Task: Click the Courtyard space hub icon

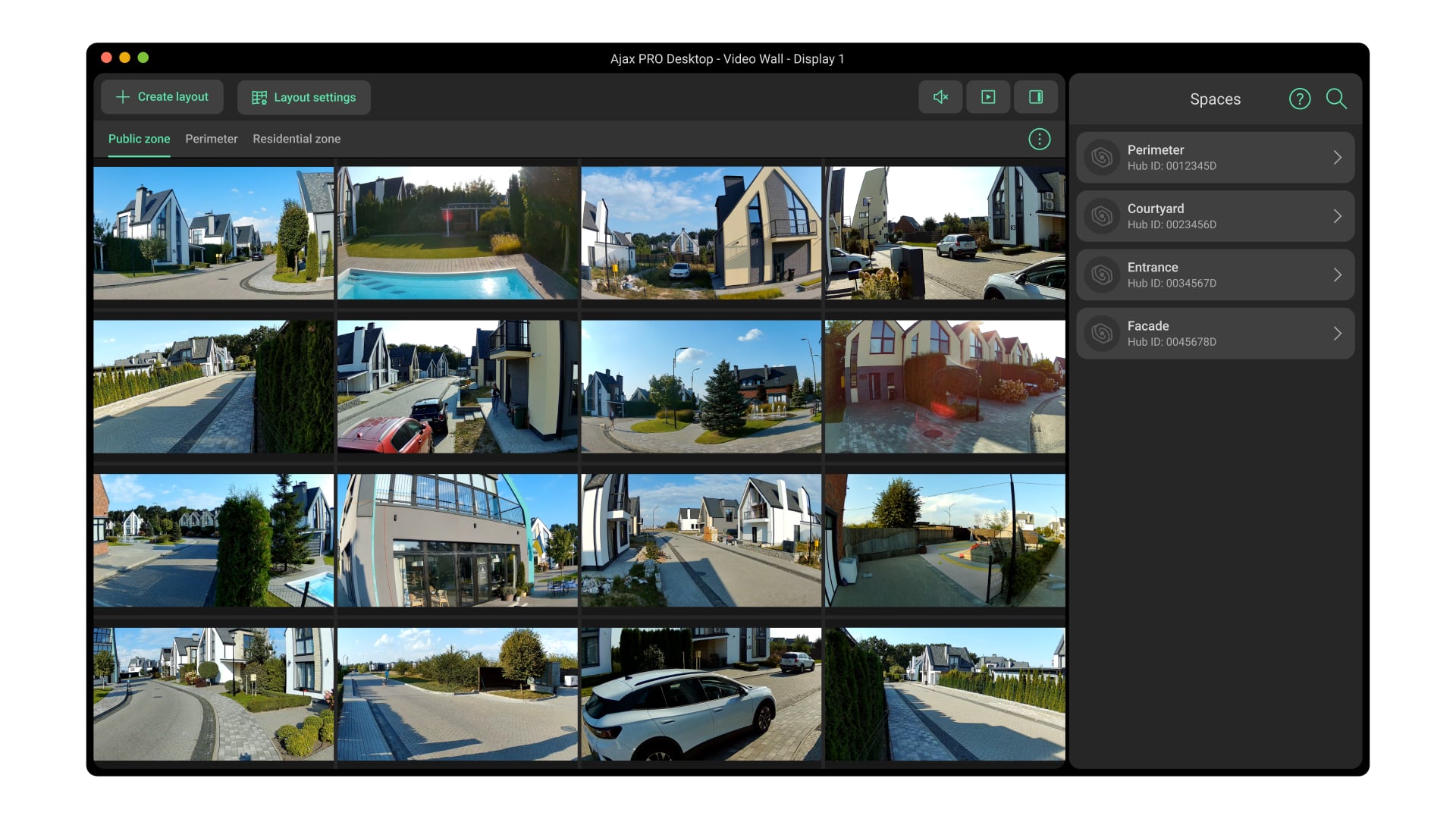Action: pyautogui.click(x=1102, y=216)
